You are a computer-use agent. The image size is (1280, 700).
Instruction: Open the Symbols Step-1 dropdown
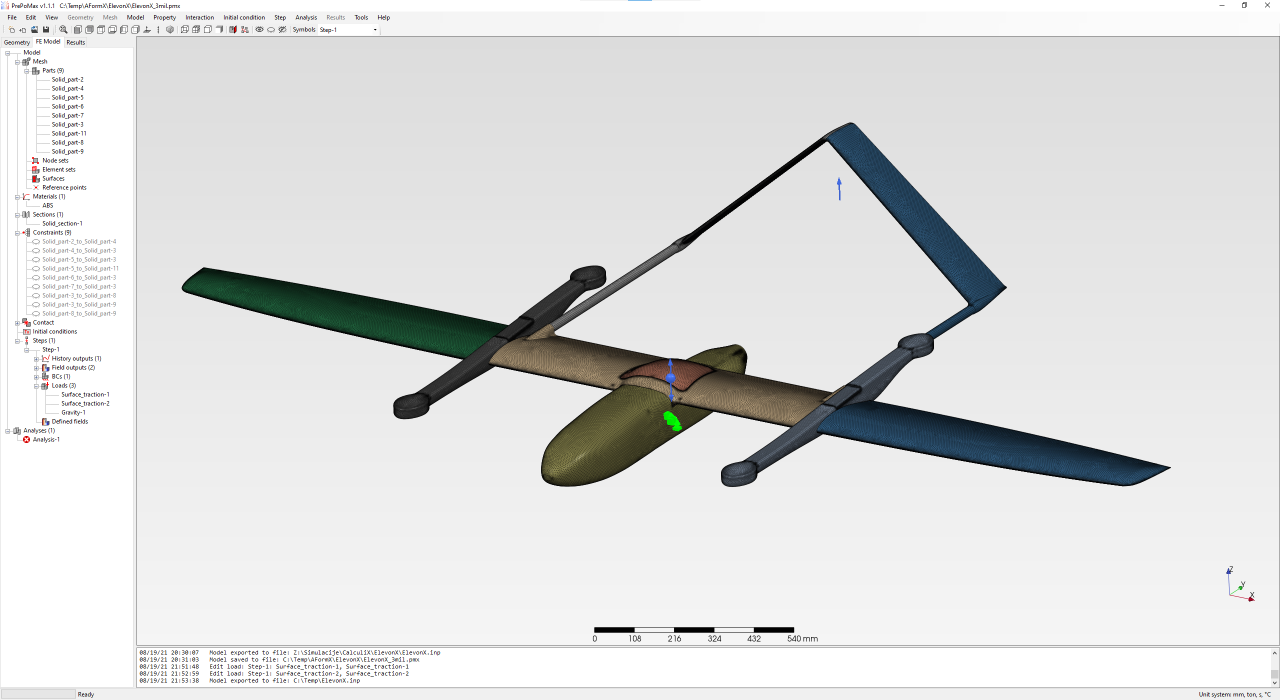point(375,30)
